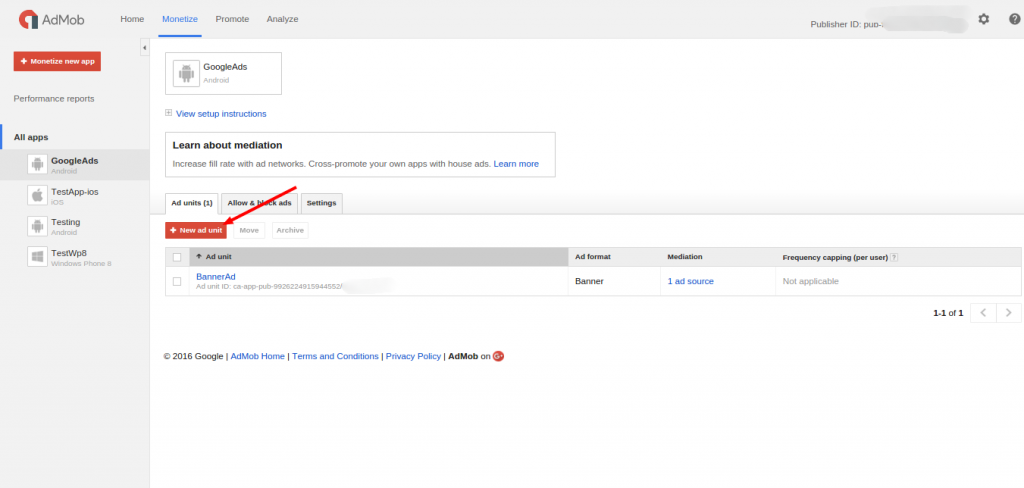Click Apple icon beside TestApp-ios

38,195
